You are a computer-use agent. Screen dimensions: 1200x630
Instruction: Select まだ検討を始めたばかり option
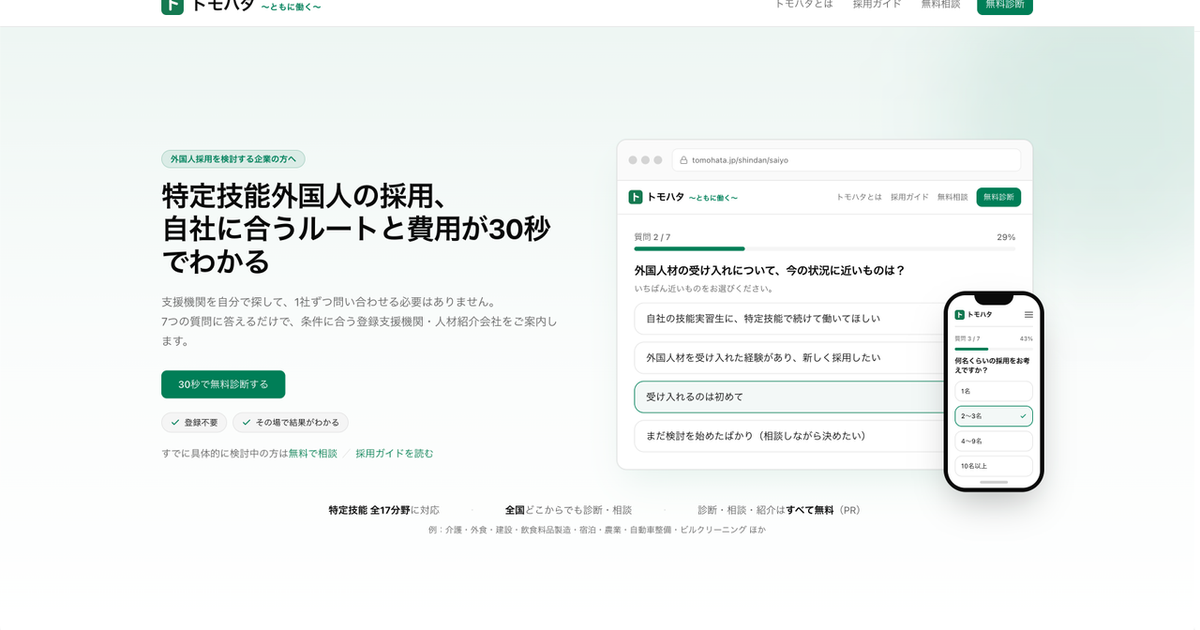tap(790, 436)
